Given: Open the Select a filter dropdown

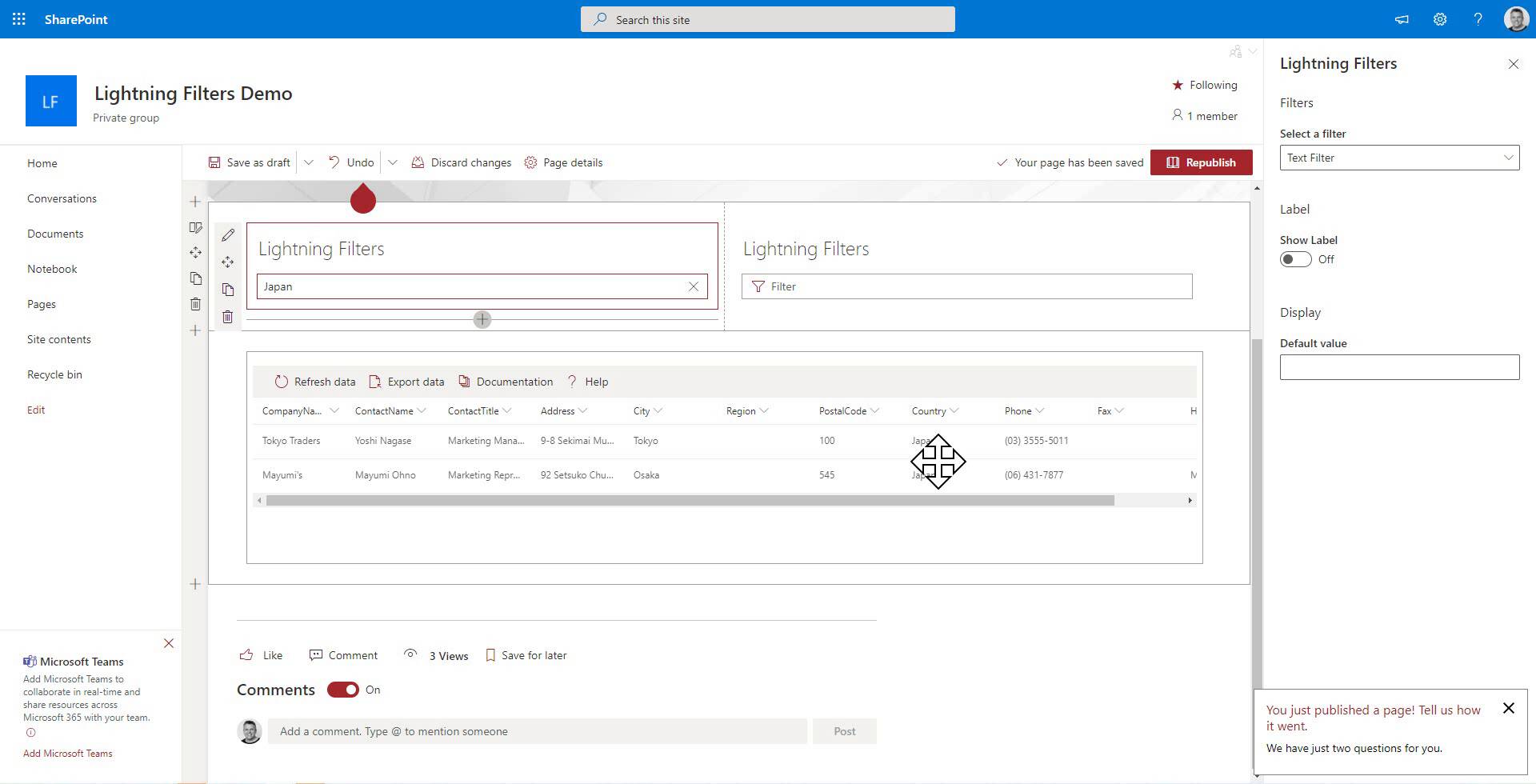Looking at the screenshot, I should [1399, 158].
